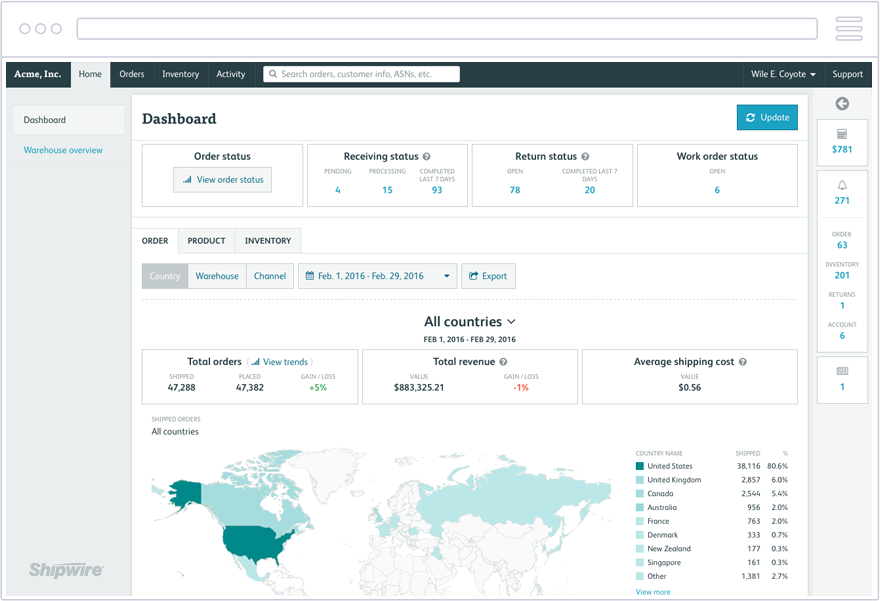This screenshot has width=880, height=601.
Task: Click the search magnifier in the top bar
Action: click(x=272, y=73)
